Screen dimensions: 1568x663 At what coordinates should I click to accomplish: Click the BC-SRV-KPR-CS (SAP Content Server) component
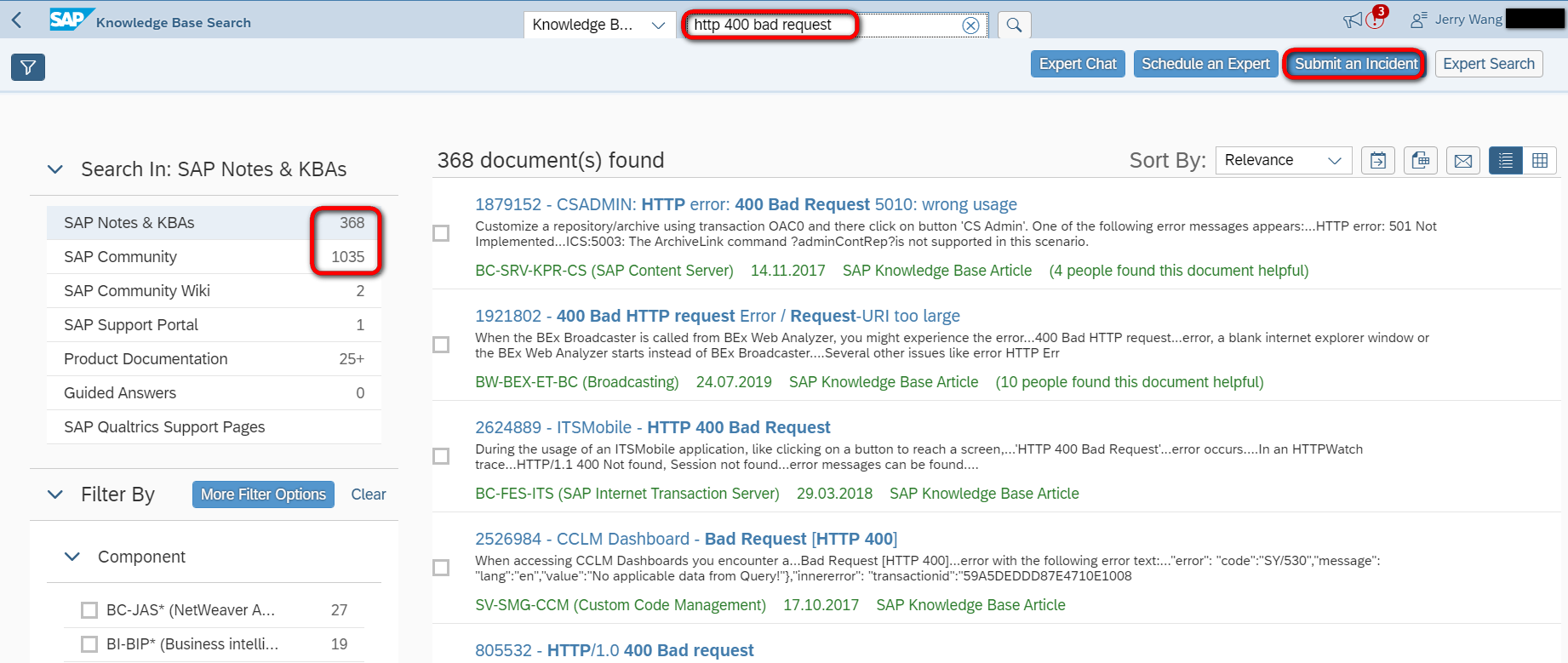point(604,271)
